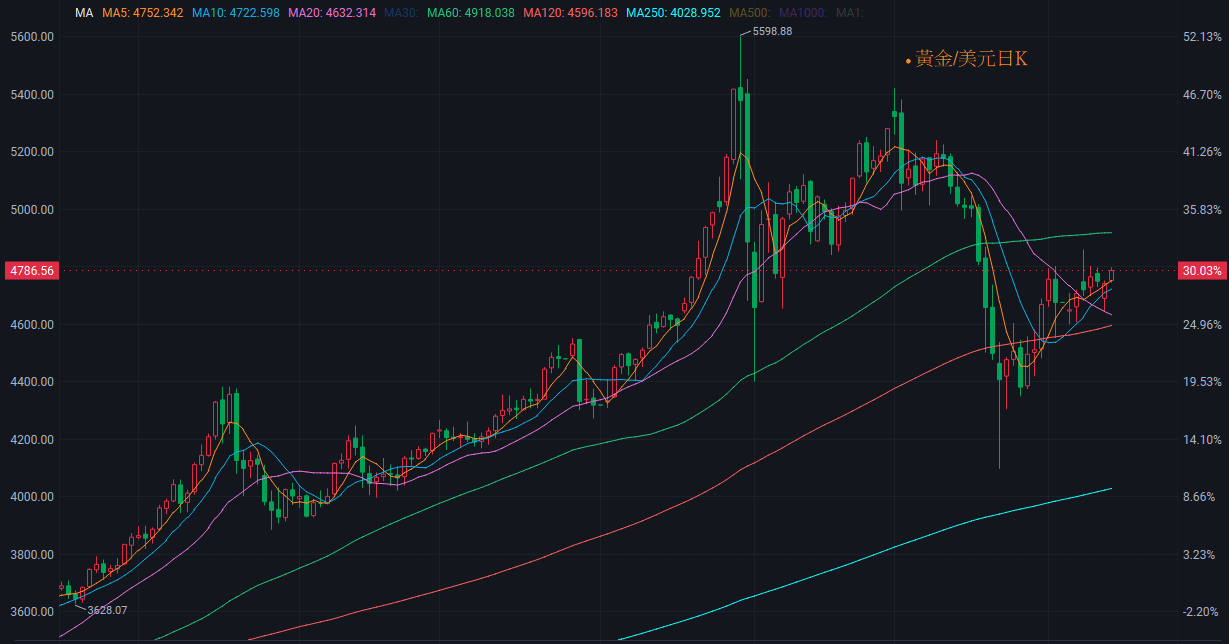
Task: Click the 3600.00 price axis label
Action: click(x=31, y=612)
